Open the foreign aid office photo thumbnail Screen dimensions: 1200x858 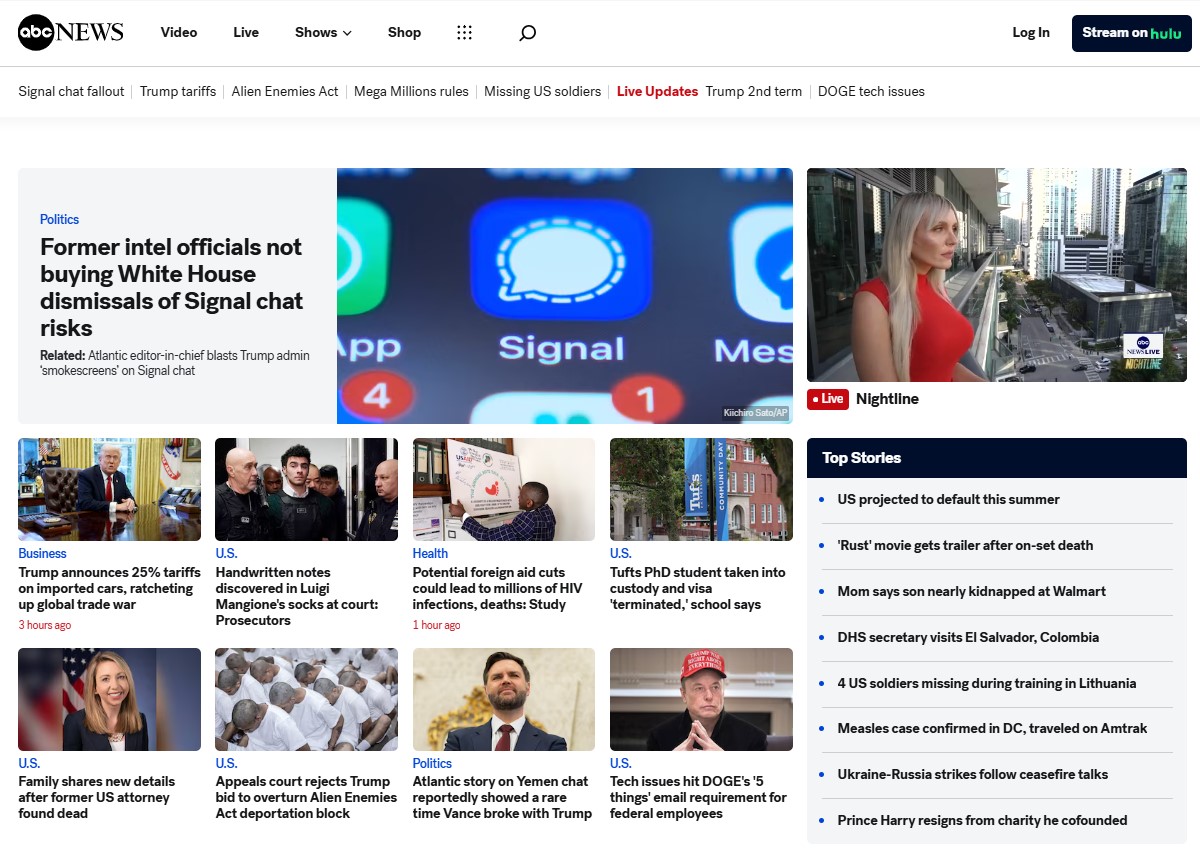coord(504,489)
